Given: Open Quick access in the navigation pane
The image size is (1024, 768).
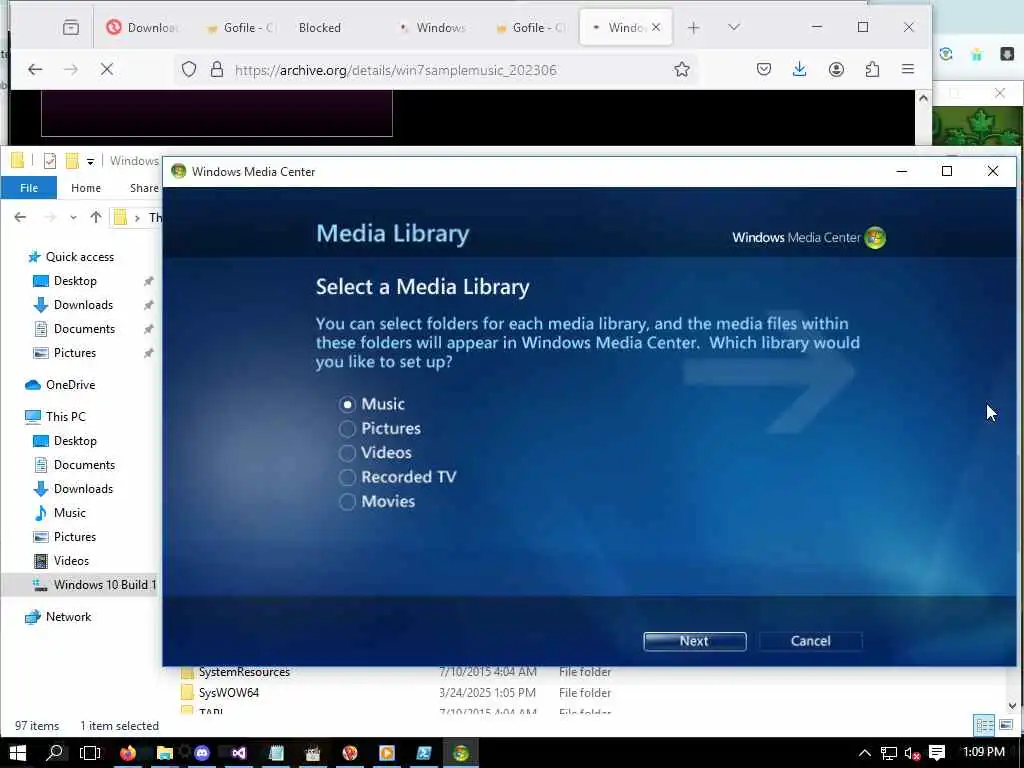Looking at the screenshot, I should pos(80,257).
